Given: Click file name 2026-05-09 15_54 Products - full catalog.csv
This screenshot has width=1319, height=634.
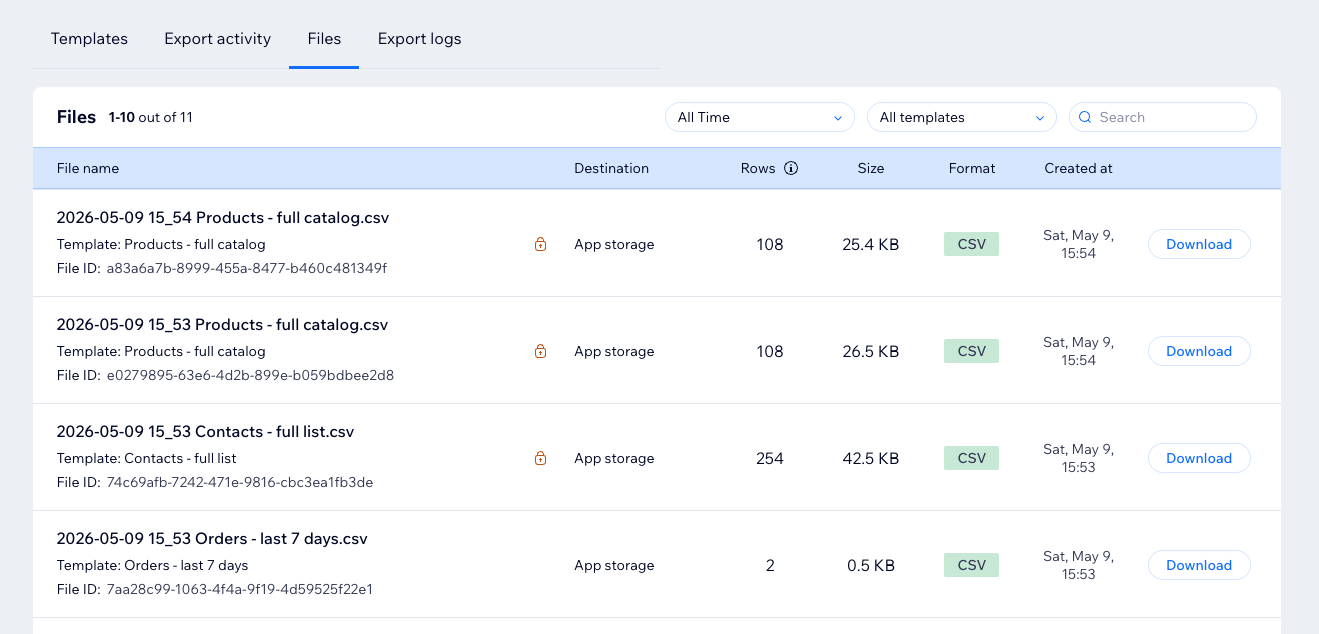Looking at the screenshot, I should point(222,217).
